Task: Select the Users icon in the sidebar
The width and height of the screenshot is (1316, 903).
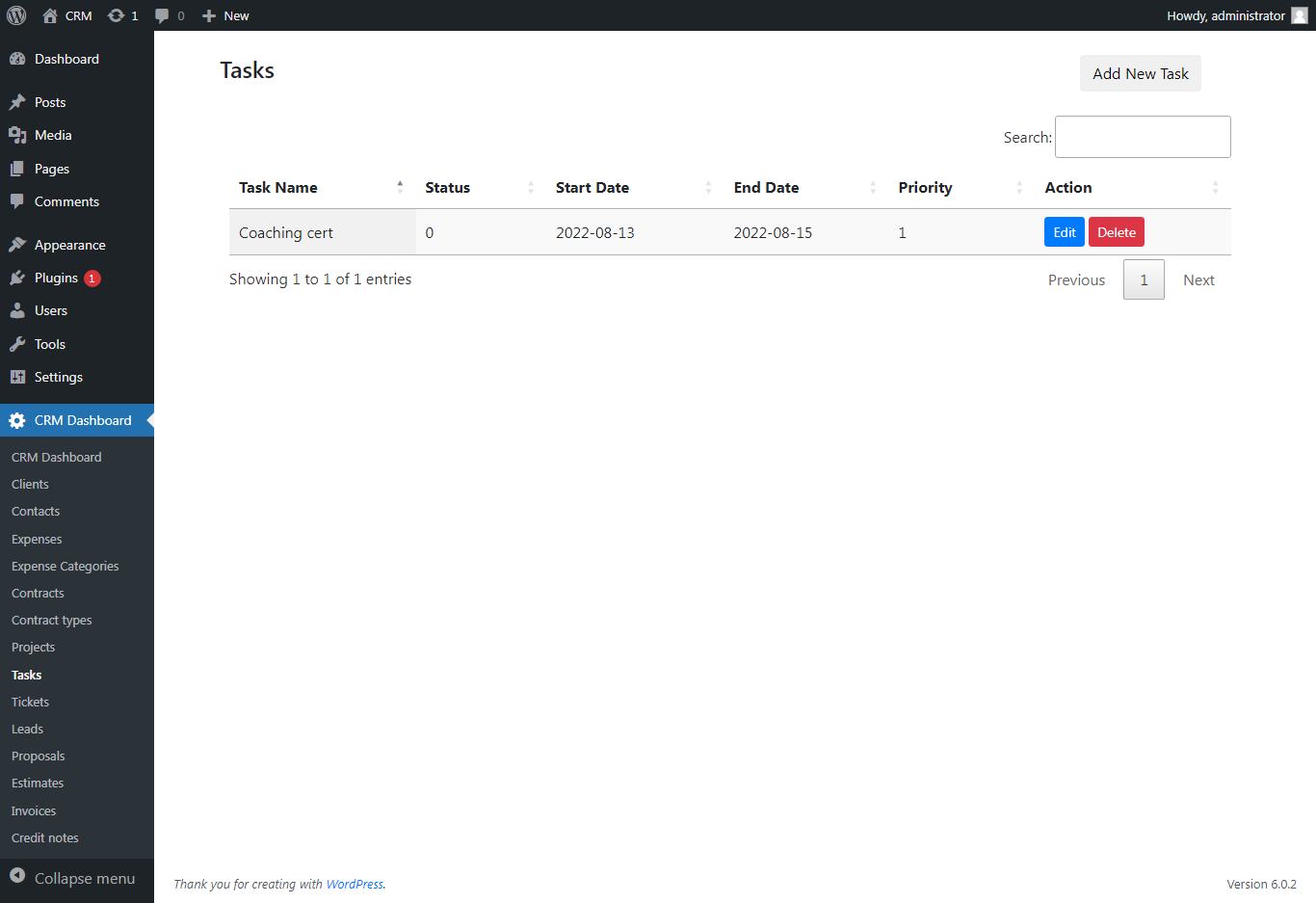Action: pos(20,310)
